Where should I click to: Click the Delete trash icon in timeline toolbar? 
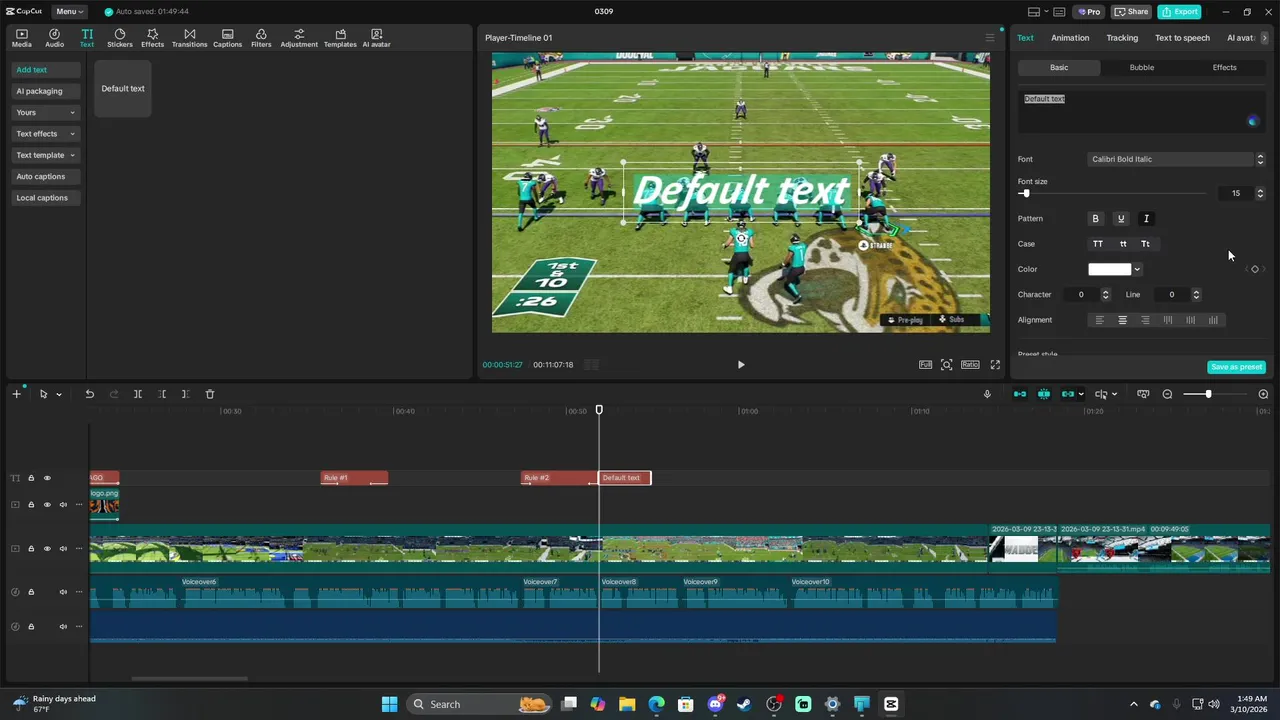210,394
